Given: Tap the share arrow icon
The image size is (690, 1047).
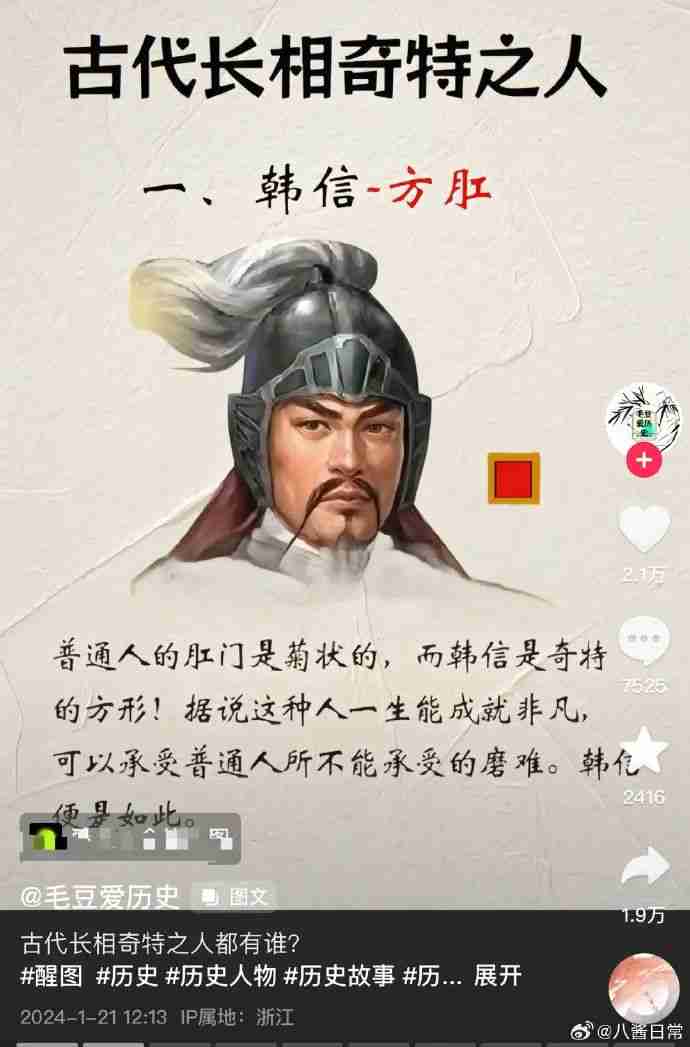Looking at the screenshot, I should point(645,867).
